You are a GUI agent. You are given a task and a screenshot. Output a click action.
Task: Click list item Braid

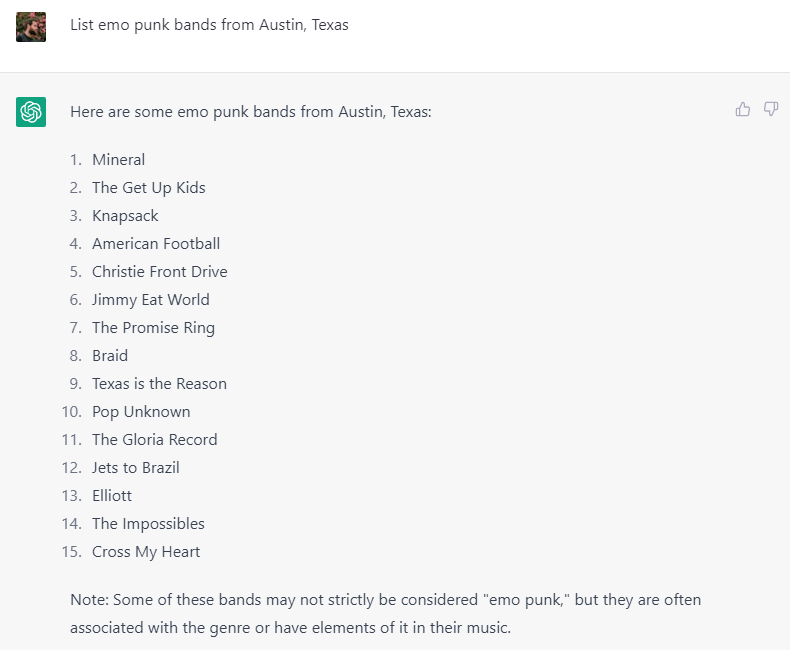pos(110,356)
